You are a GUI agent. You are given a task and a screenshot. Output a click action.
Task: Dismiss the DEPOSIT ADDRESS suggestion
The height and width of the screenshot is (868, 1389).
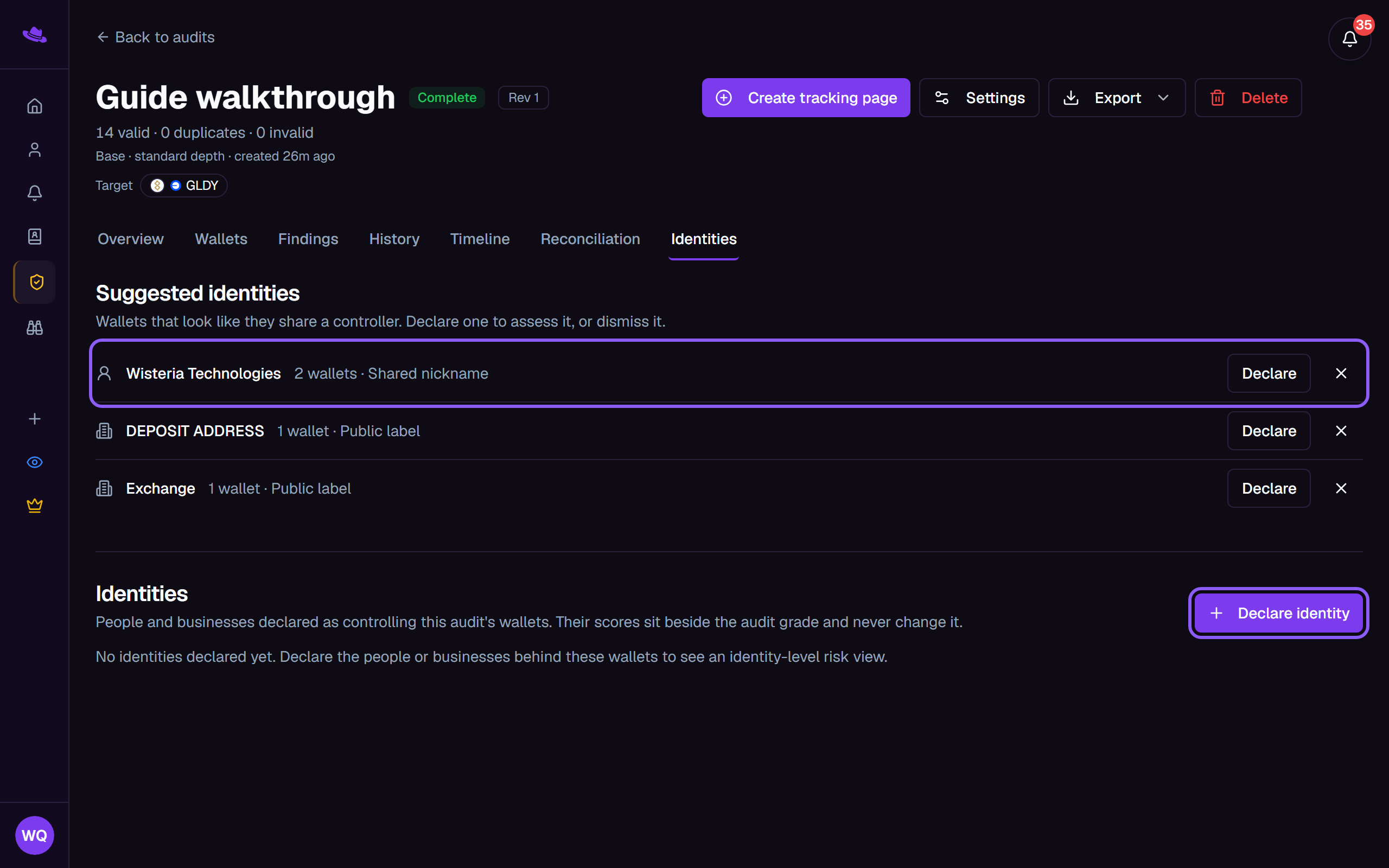(x=1341, y=431)
